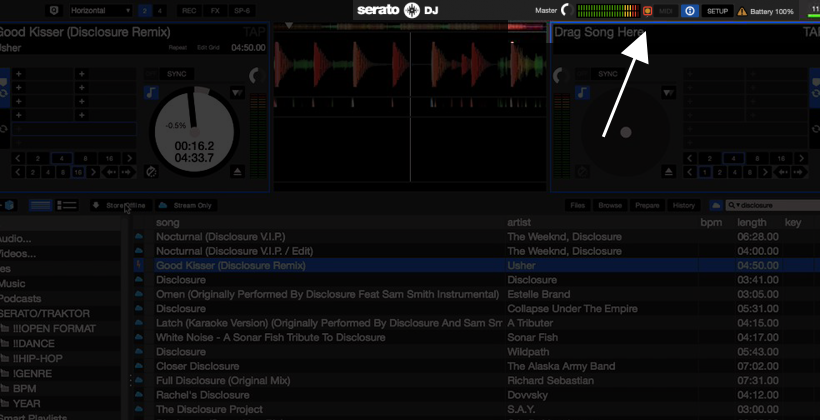Viewport: 820px width, 420px height.
Task: Click the orange limiter warning icon beside master meter
Action: coord(647,10)
